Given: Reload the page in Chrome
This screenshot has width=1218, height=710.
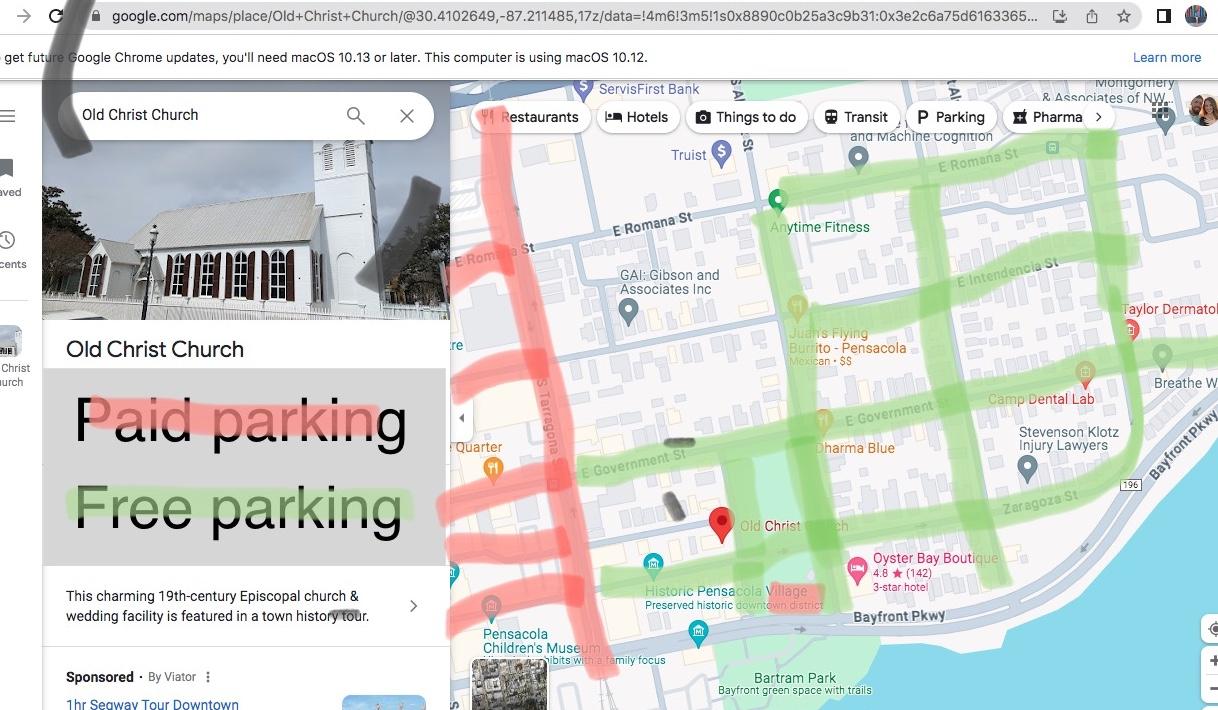Looking at the screenshot, I should [x=57, y=16].
